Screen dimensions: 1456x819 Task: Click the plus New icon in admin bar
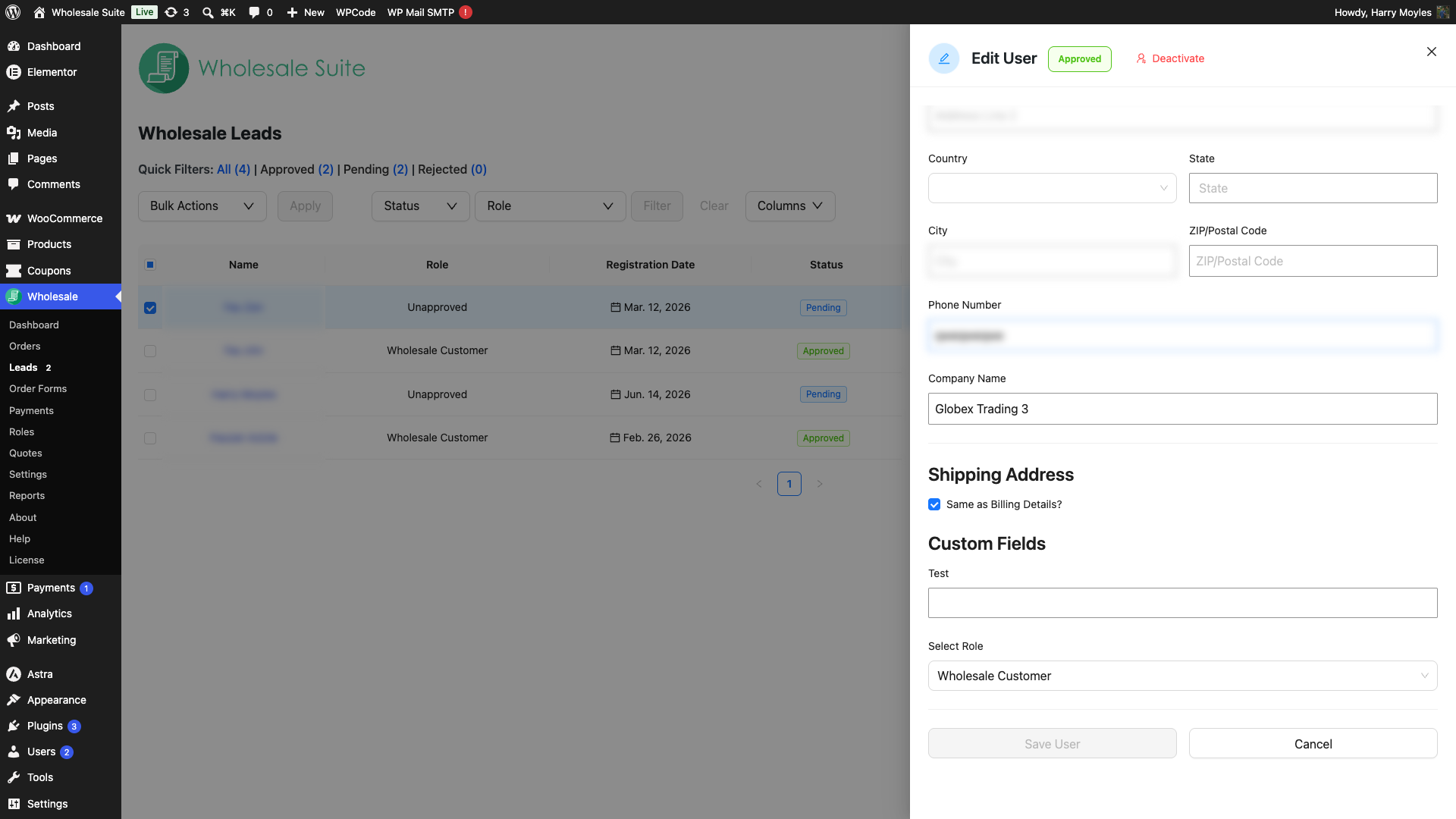point(292,12)
